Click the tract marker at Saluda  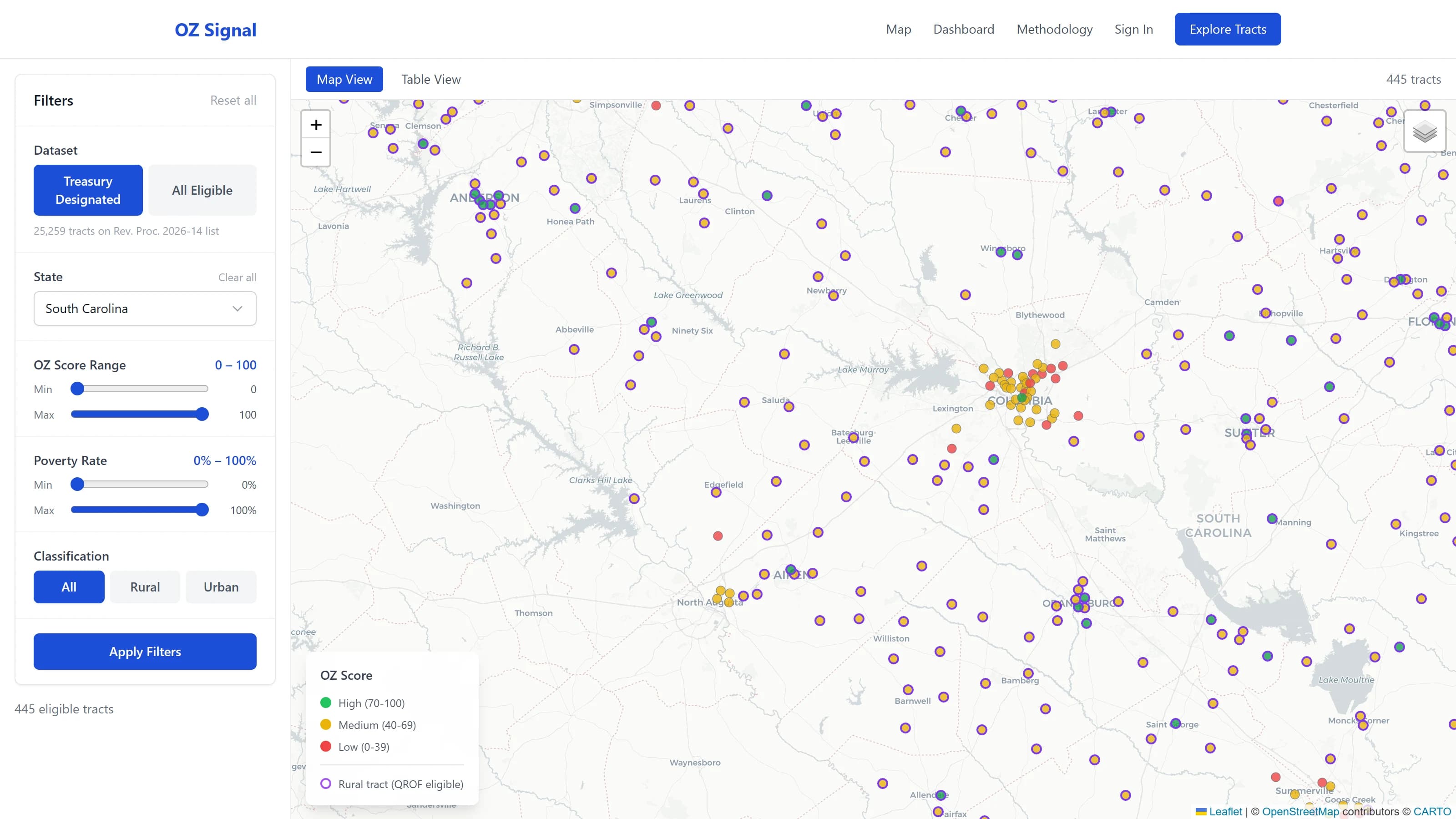point(789,406)
